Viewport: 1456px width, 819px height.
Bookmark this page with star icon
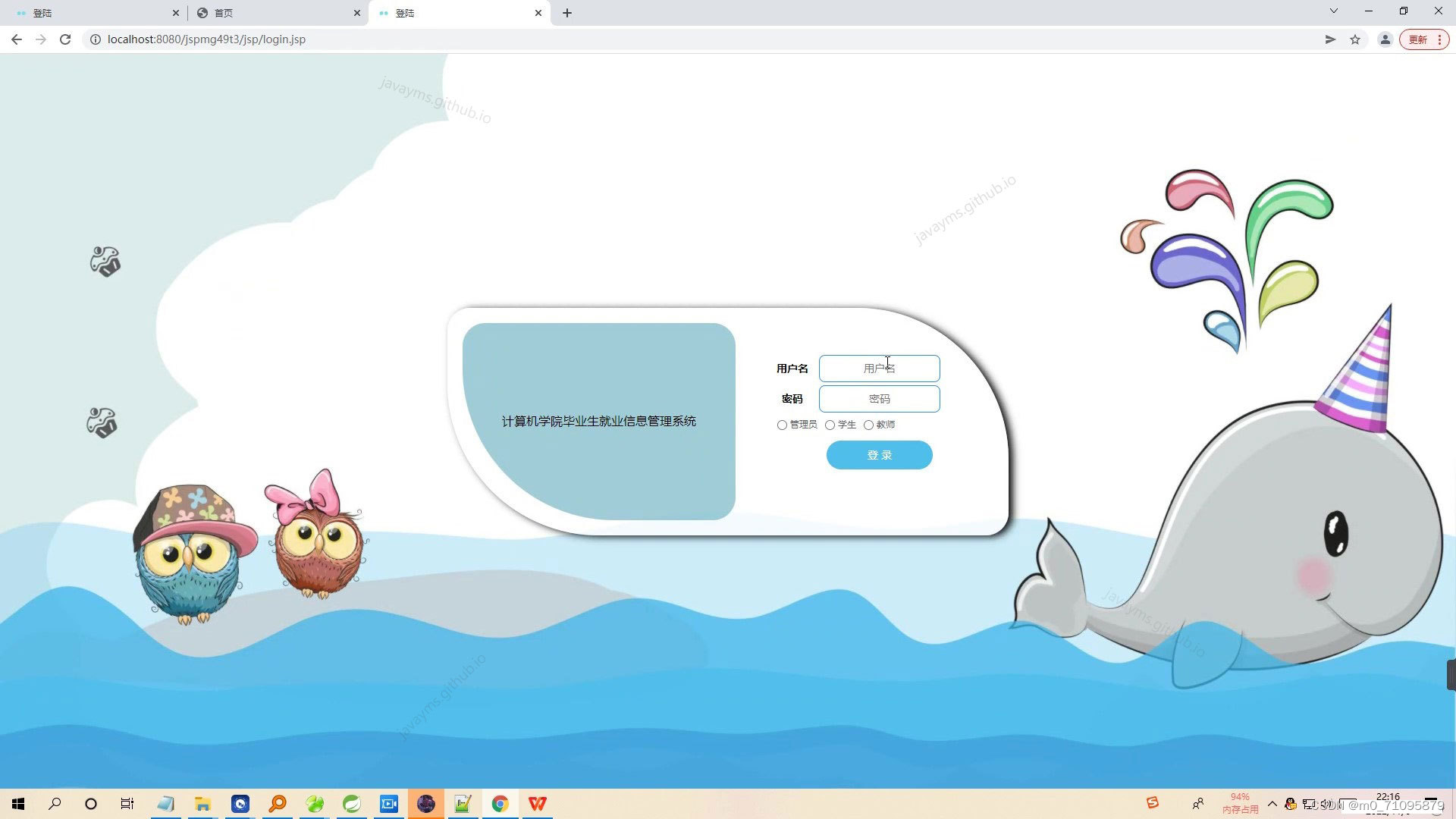click(1355, 39)
